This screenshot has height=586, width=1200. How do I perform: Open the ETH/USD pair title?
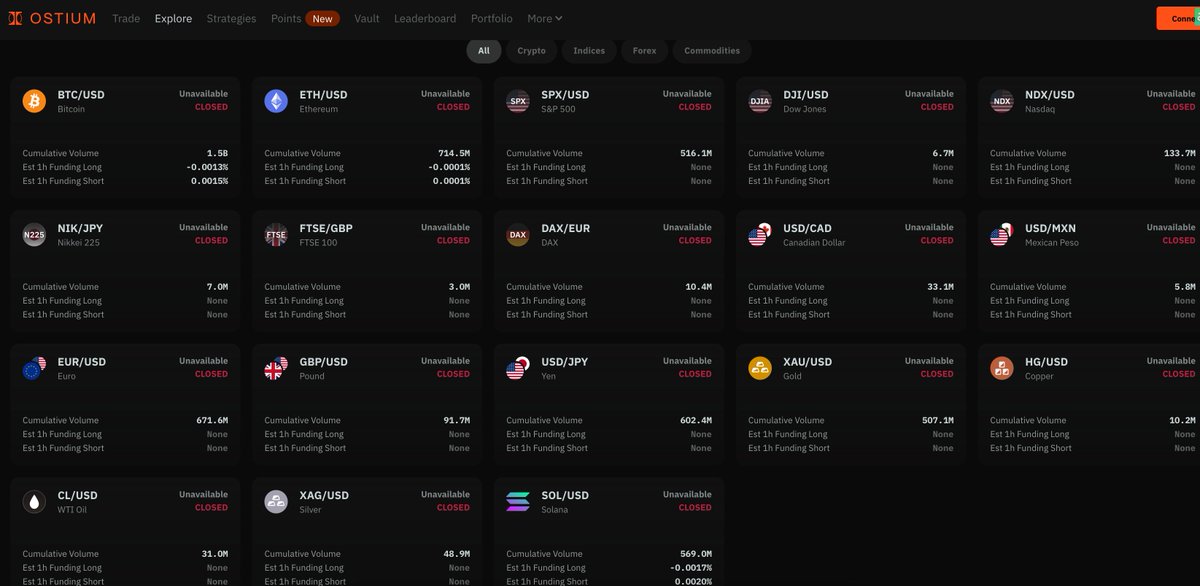323,95
